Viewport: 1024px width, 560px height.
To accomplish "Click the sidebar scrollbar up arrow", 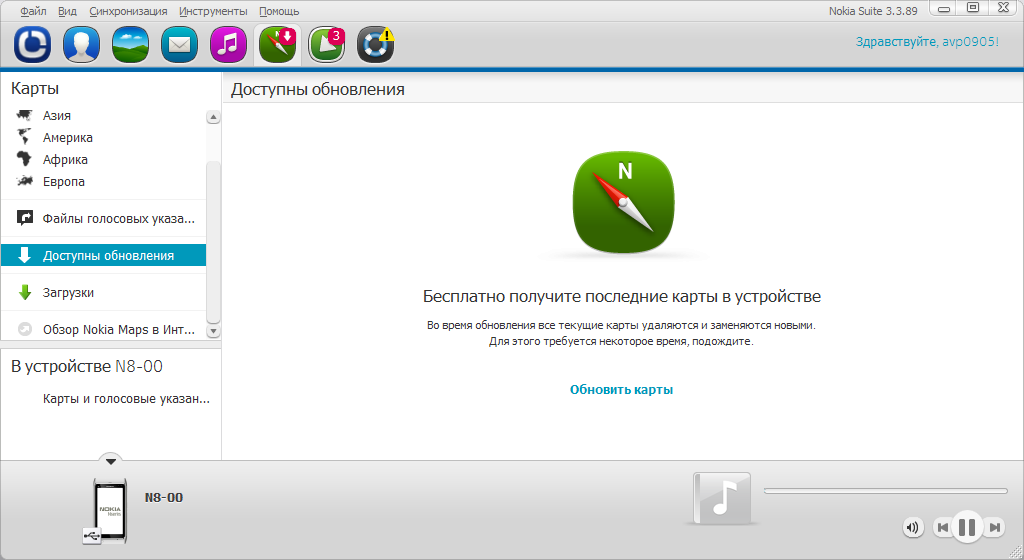I will pyautogui.click(x=214, y=117).
